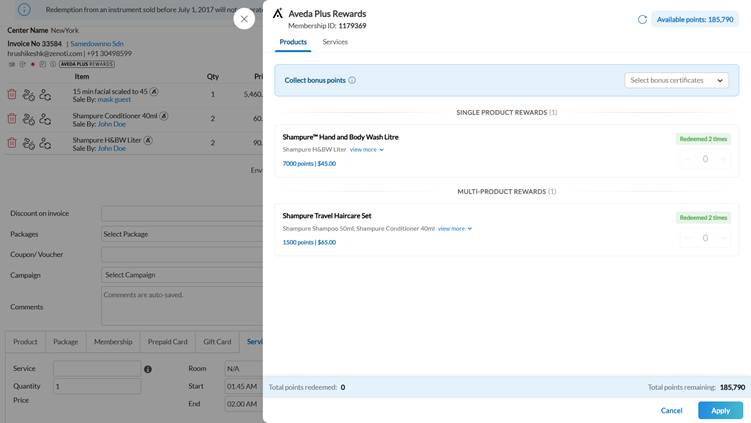Click the 7000 points | $45.00 text
This screenshot has height=423, width=751.
309,164
